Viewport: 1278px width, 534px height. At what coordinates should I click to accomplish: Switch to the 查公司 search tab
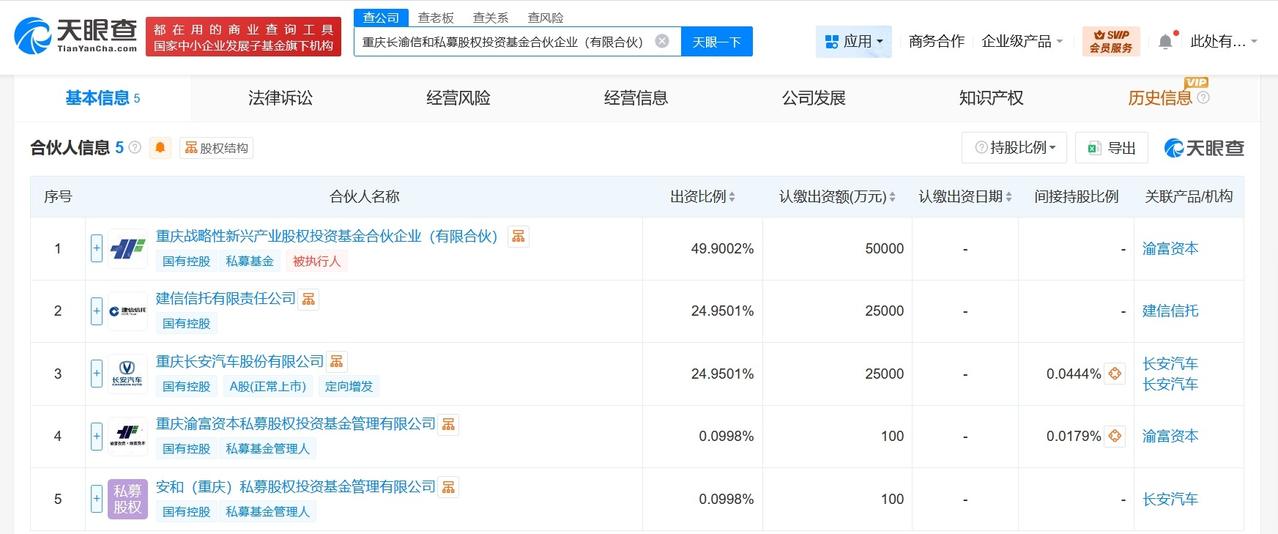(381, 17)
